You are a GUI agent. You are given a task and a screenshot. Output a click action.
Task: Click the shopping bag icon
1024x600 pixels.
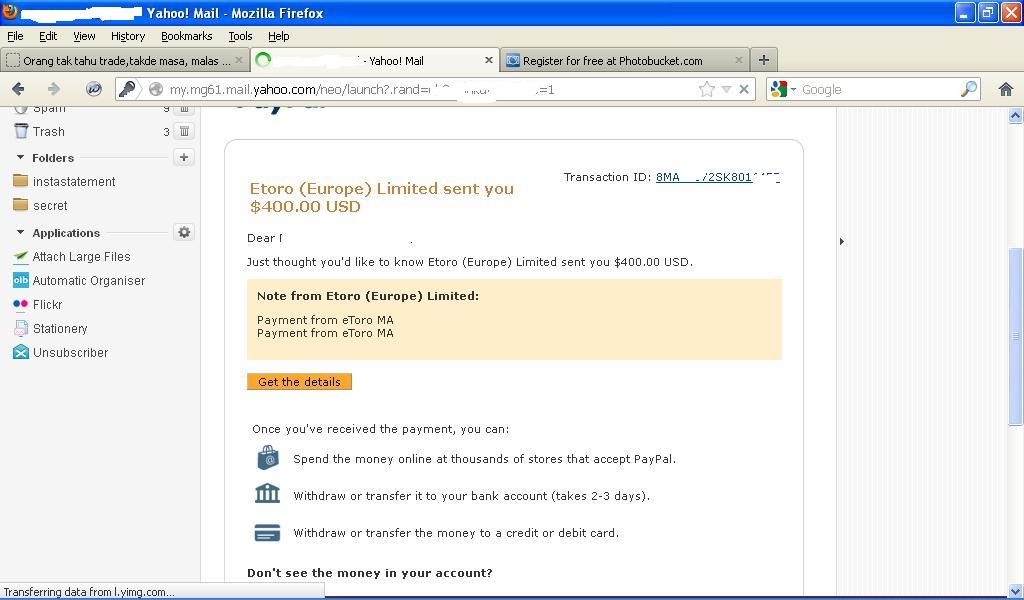coord(268,458)
